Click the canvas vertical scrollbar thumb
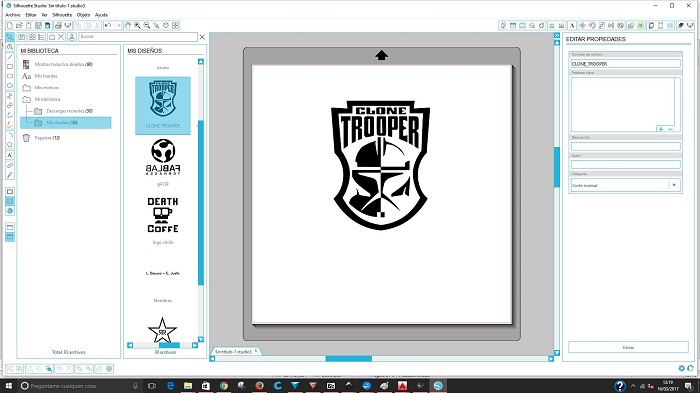The height and width of the screenshot is (393, 700). point(557,167)
